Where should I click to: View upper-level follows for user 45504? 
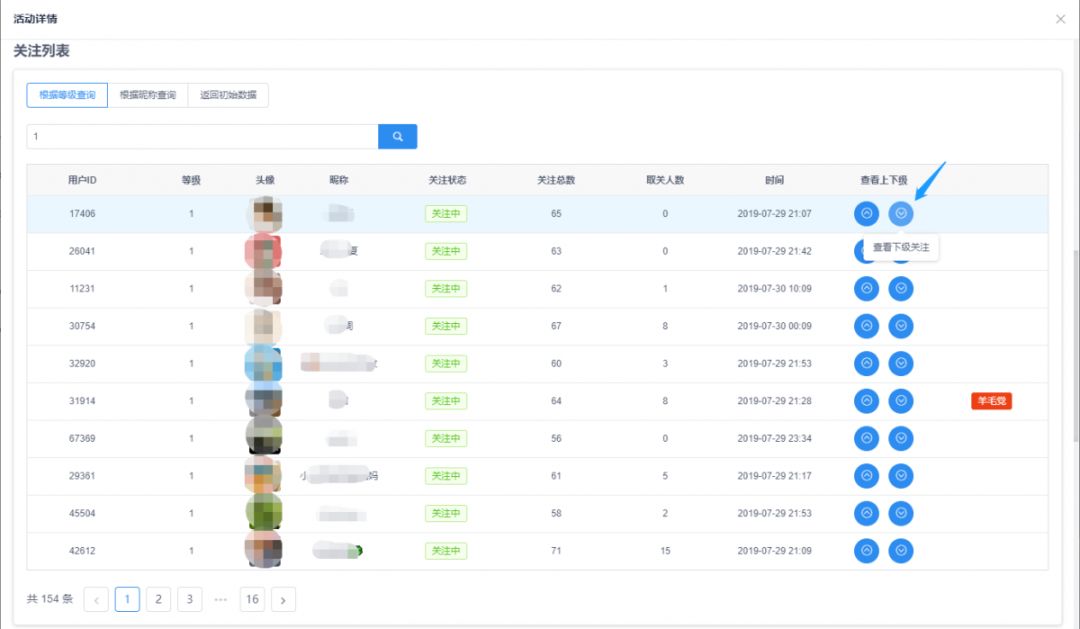[x=866, y=513]
